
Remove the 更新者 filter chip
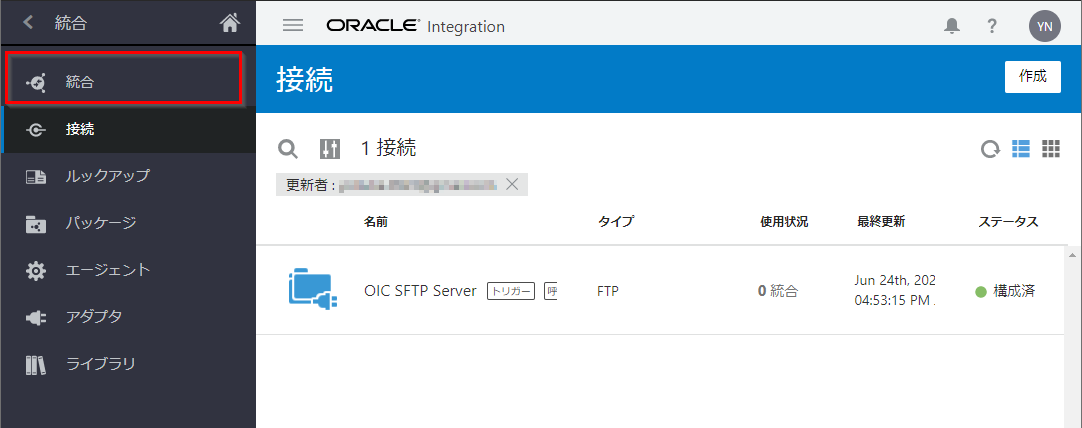pyautogui.click(x=512, y=184)
